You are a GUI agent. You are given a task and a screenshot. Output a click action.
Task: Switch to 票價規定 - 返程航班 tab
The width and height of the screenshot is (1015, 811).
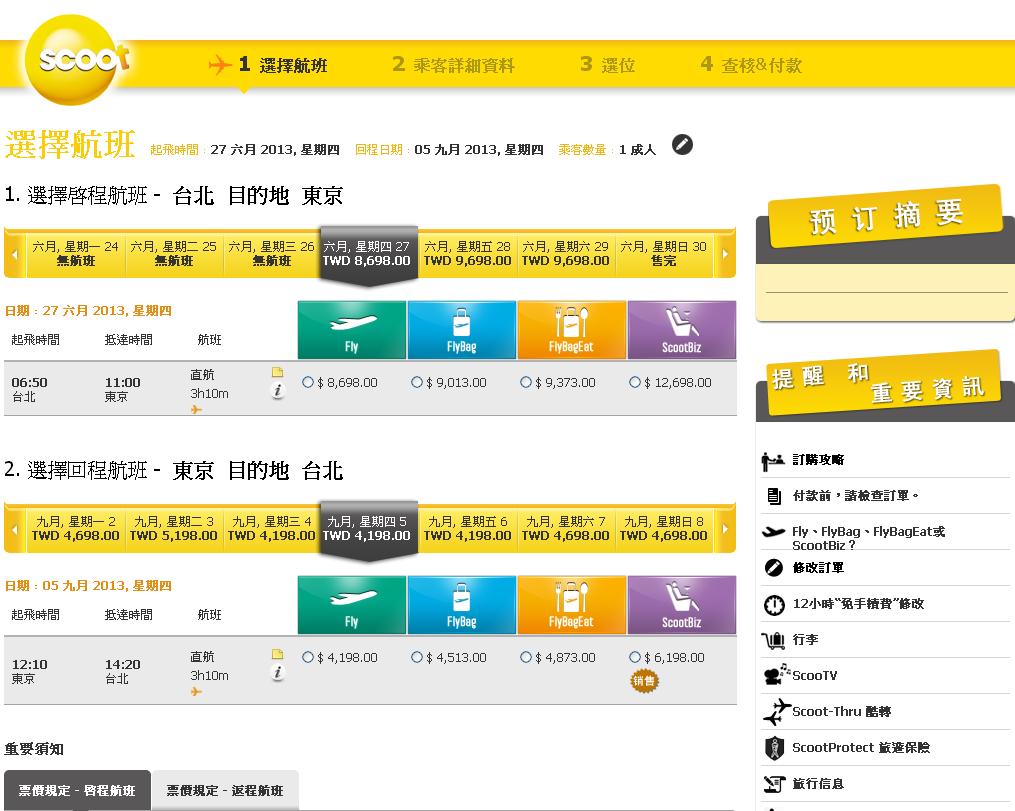tap(225, 790)
